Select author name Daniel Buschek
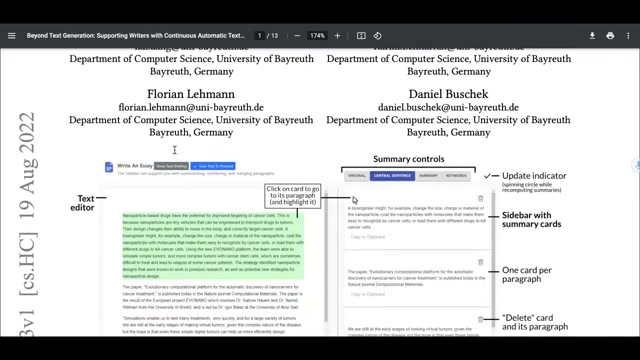The height and width of the screenshot is (360, 640). (x=448, y=94)
